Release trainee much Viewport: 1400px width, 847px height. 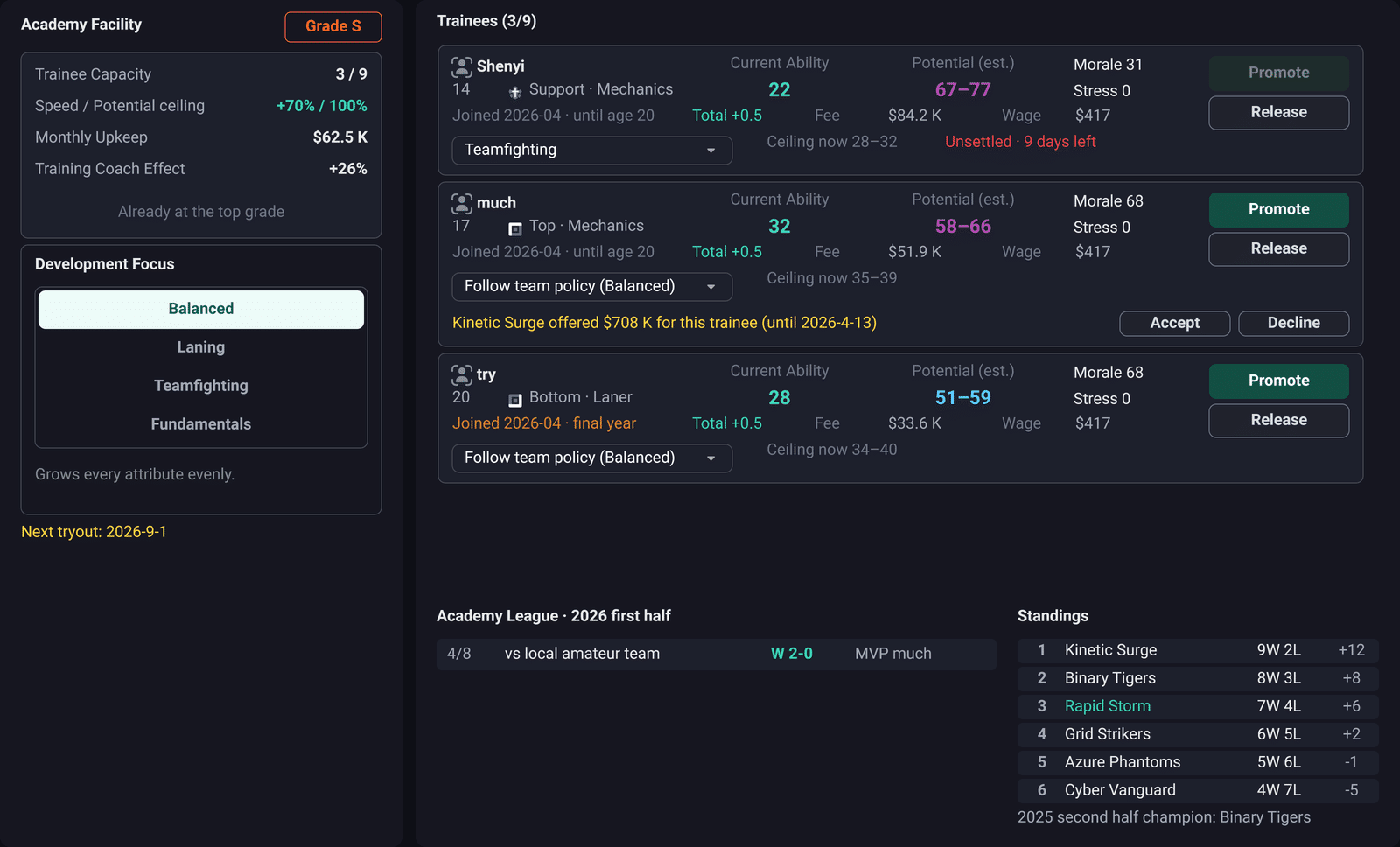[x=1279, y=249]
